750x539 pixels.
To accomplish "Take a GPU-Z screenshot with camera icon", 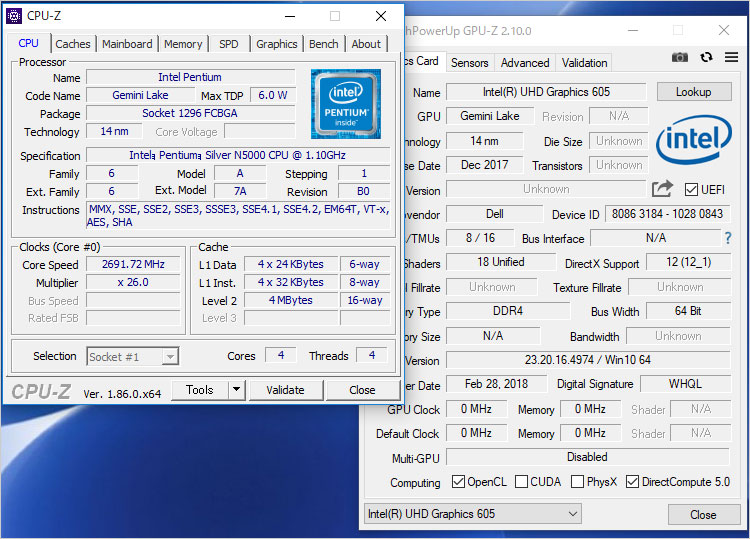I will 679,57.
